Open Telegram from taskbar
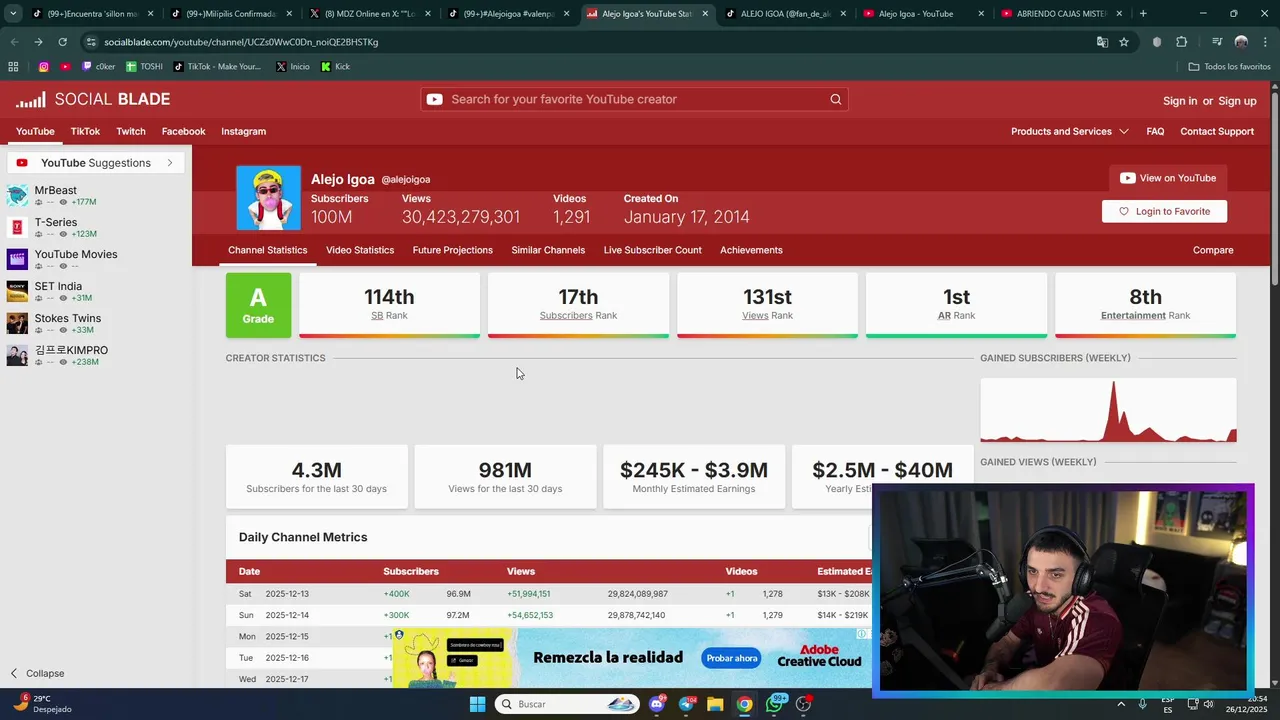Image resolution: width=1280 pixels, height=720 pixels. [x=686, y=704]
